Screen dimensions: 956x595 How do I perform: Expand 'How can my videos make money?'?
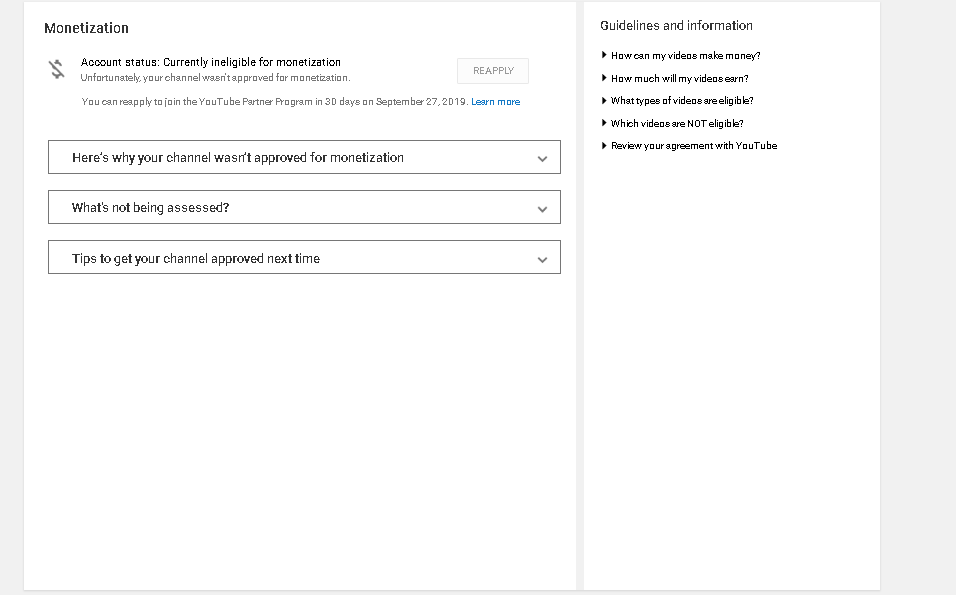tap(685, 55)
